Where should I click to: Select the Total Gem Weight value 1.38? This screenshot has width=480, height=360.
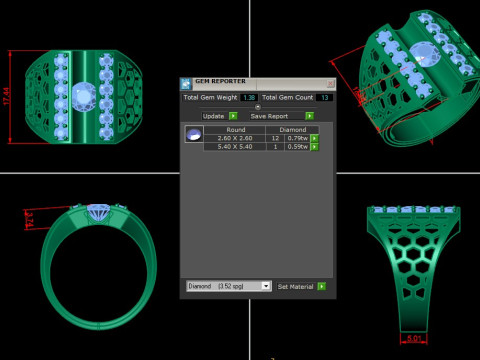click(249, 98)
